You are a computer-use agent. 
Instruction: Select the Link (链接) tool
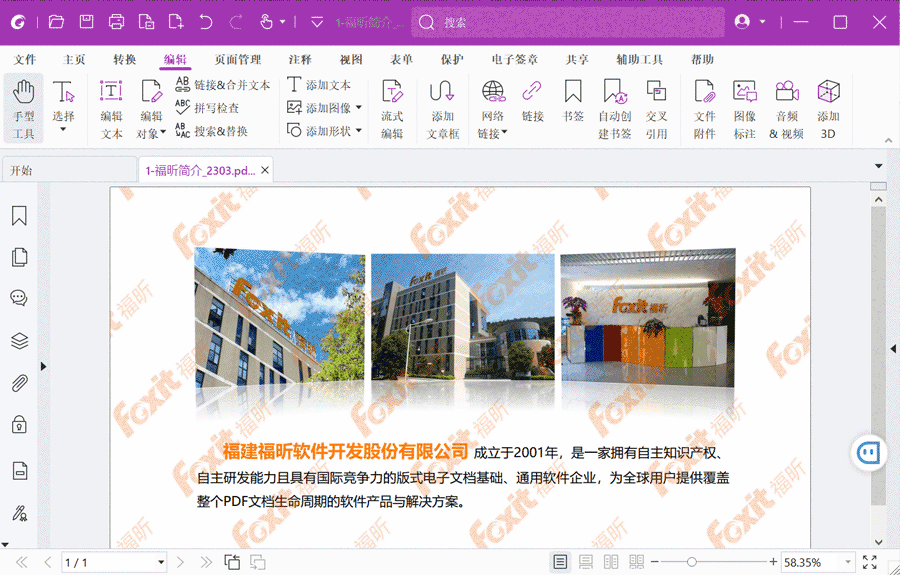coord(532,100)
